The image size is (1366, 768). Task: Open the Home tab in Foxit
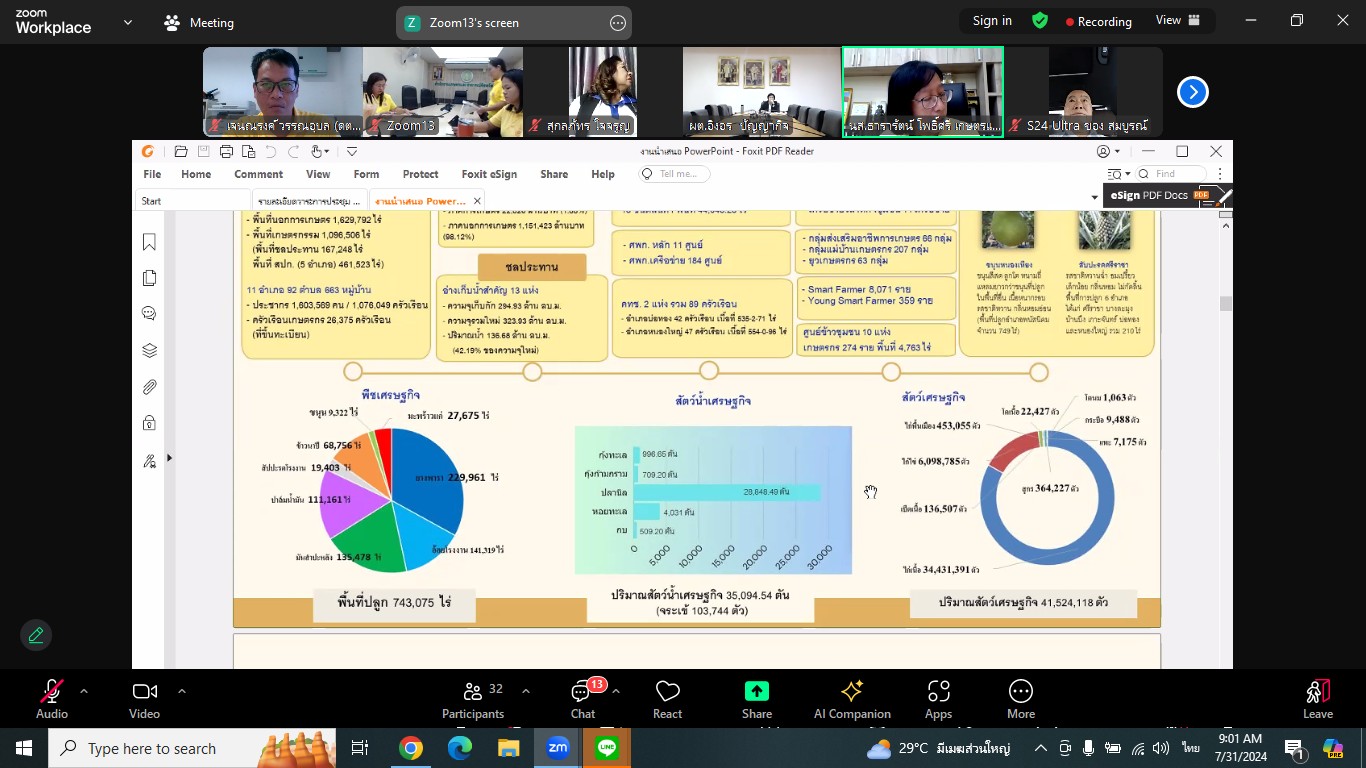[x=196, y=174]
